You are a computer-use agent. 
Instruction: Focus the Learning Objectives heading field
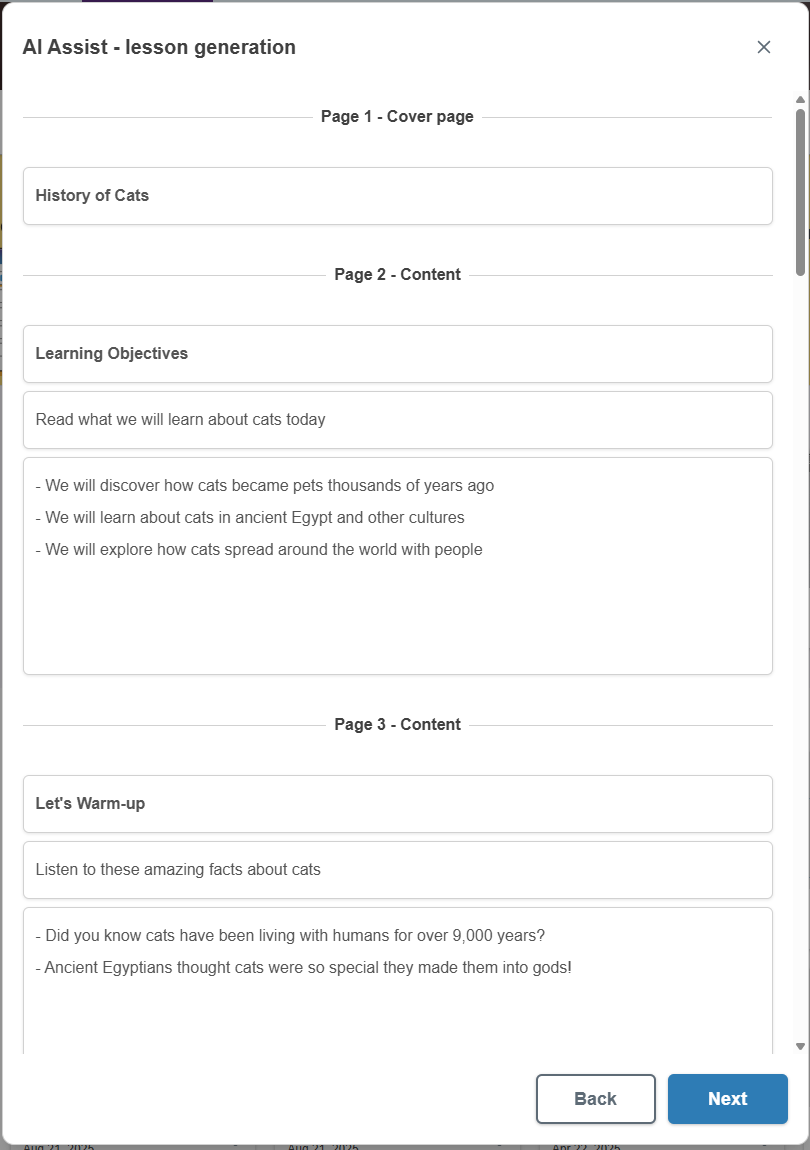coord(397,354)
